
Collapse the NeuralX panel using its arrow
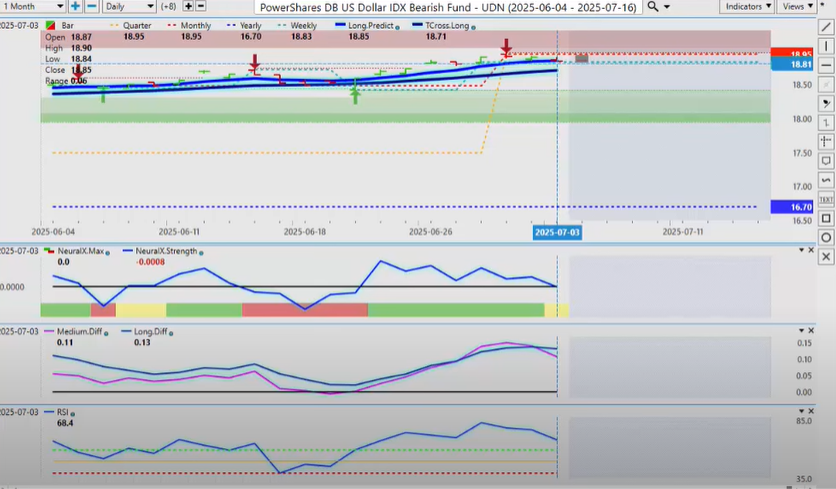click(x=813, y=249)
